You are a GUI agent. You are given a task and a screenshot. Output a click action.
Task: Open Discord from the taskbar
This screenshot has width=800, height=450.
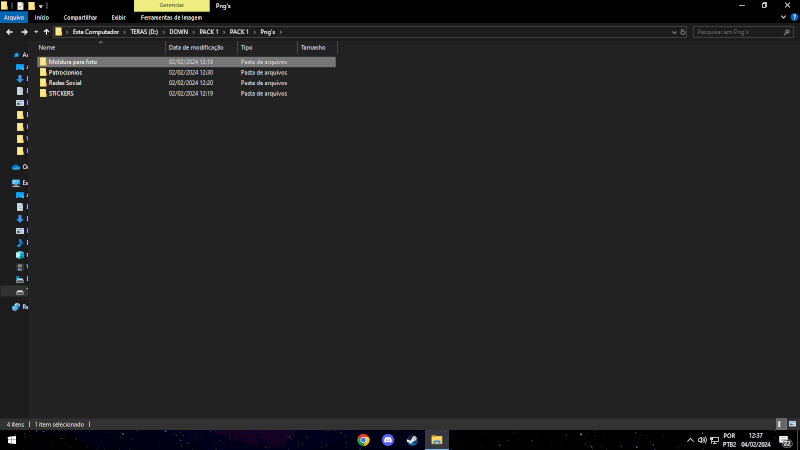click(388, 440)
